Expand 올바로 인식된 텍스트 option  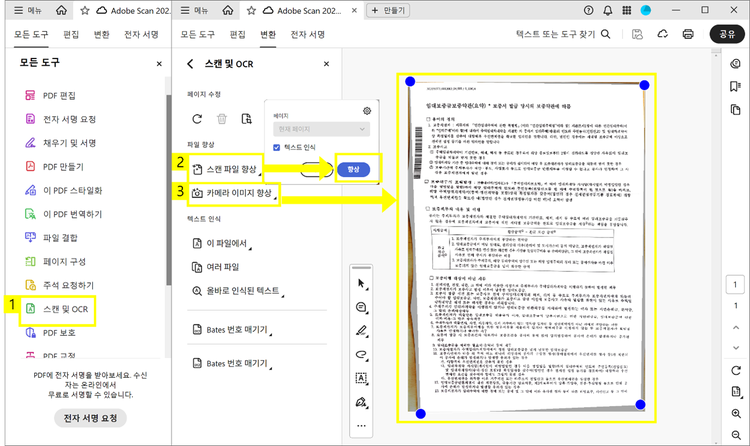237,290
